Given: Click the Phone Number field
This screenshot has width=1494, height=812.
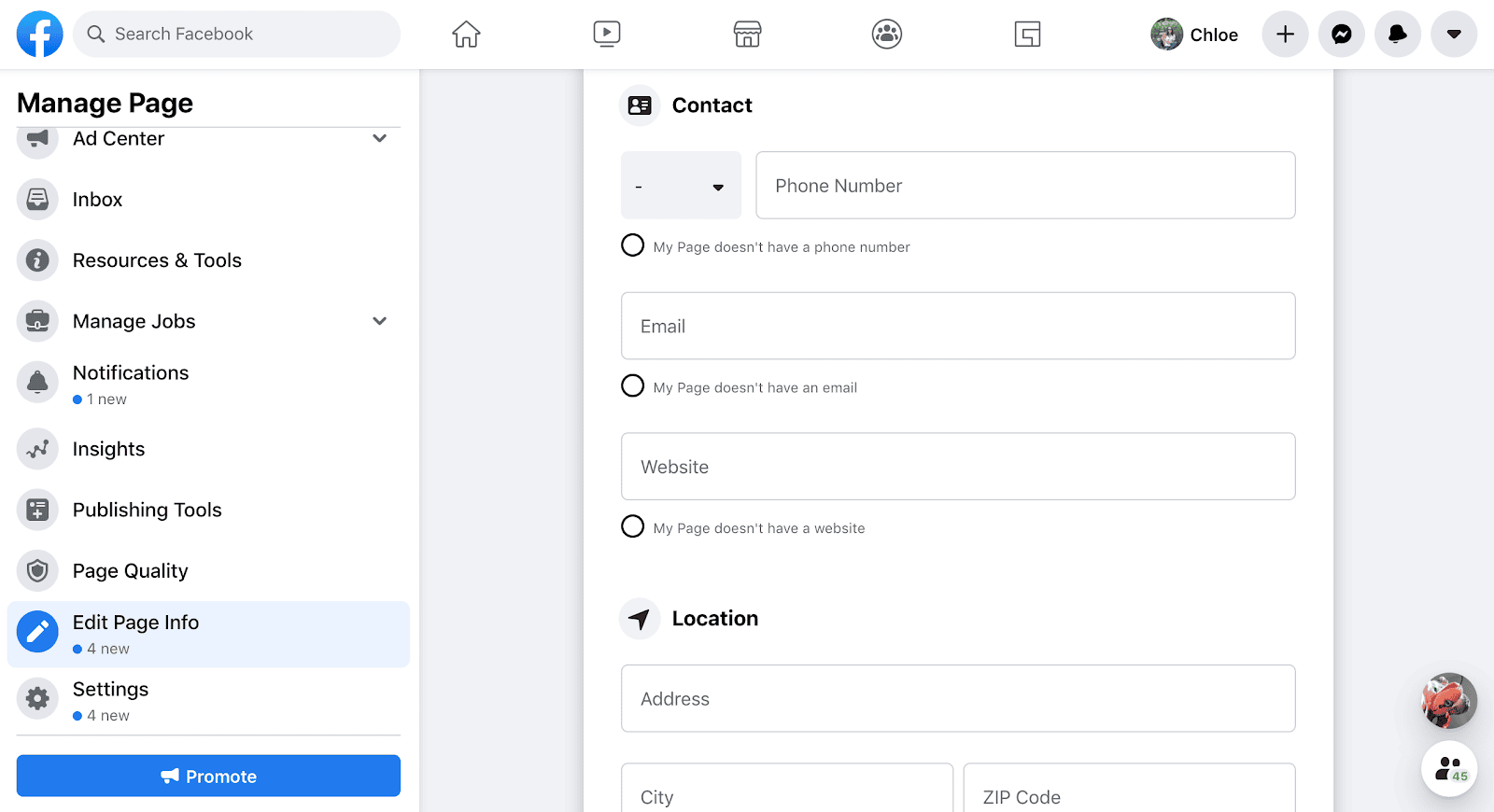Looking at the screenshot, I should click(x=1025, y=186).
